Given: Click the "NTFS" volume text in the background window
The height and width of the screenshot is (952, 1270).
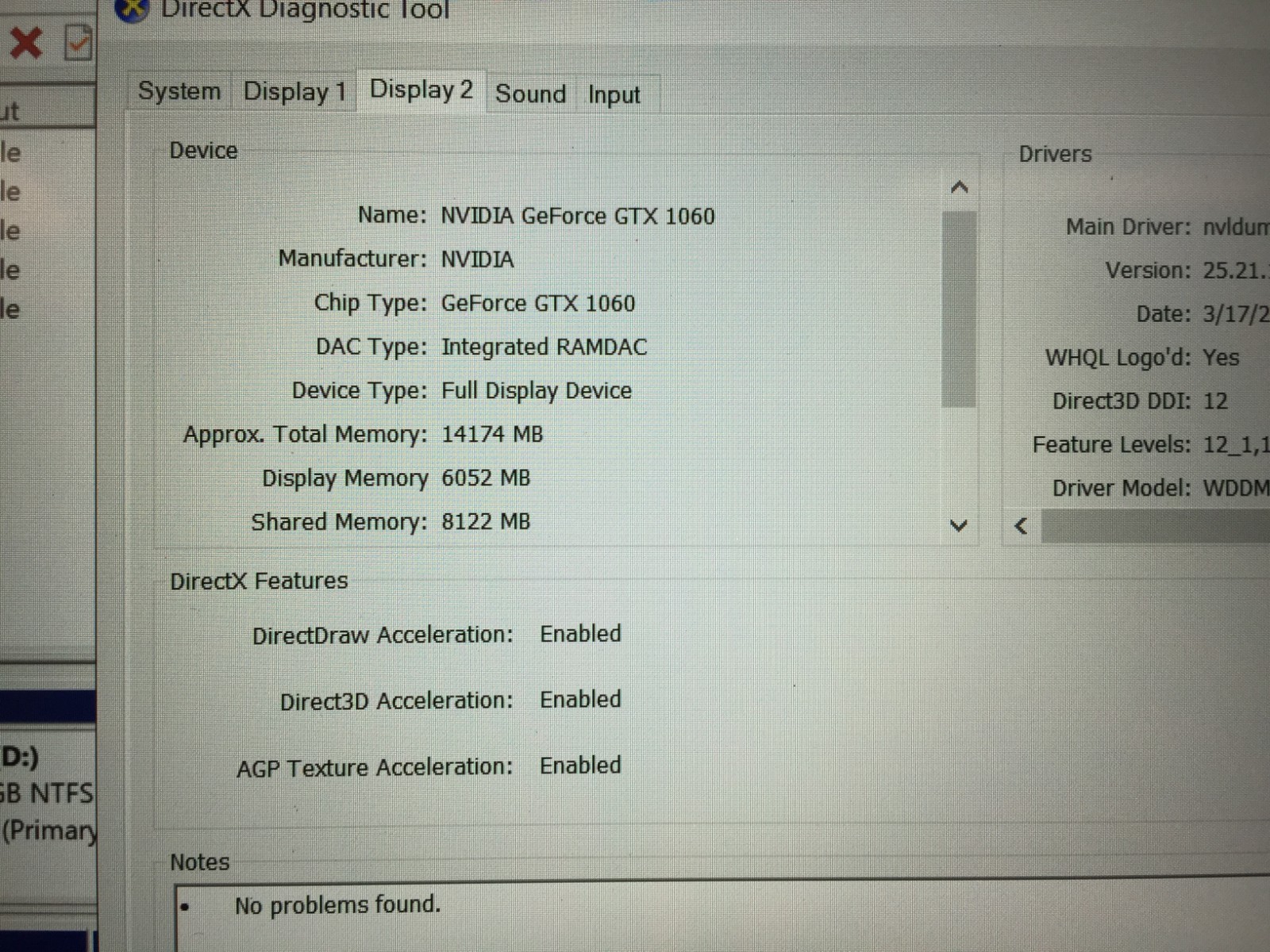Looking at the screenshot, I should tap(61, 793).
